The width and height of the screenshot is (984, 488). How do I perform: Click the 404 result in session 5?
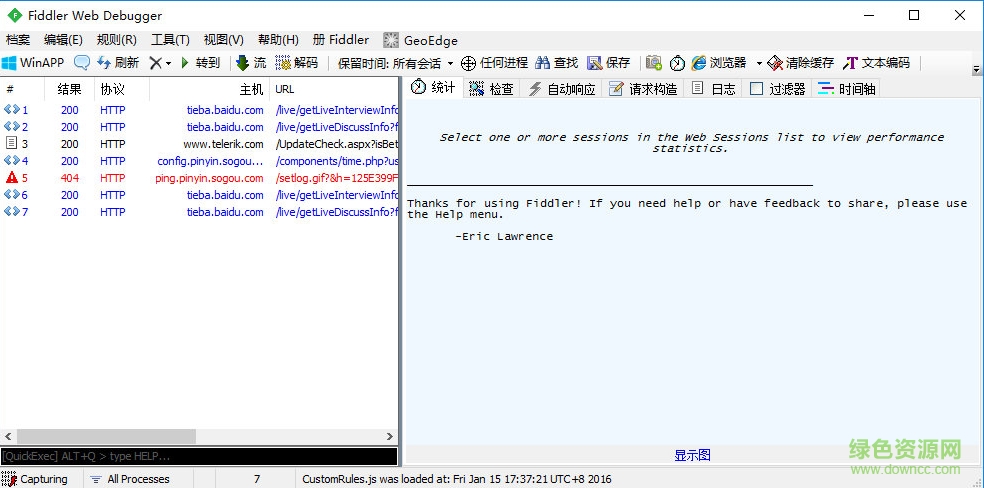(70, 178)
